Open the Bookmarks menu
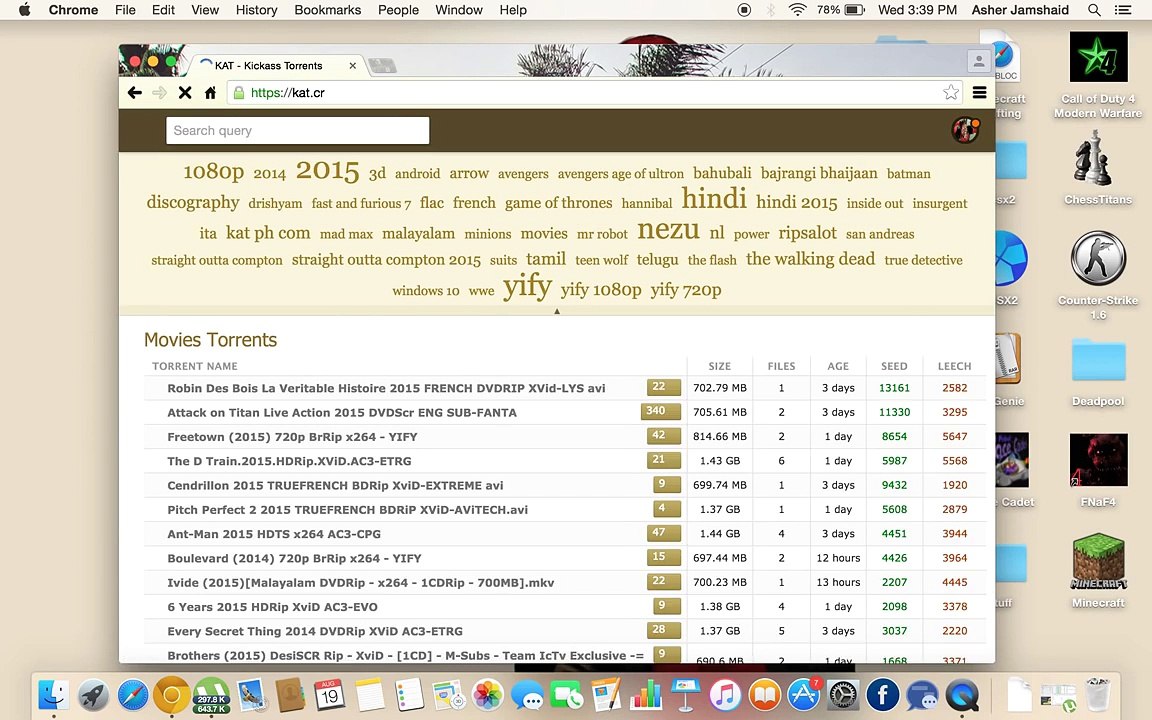The width and height of the screenshot is (1152, 720). 328,10
